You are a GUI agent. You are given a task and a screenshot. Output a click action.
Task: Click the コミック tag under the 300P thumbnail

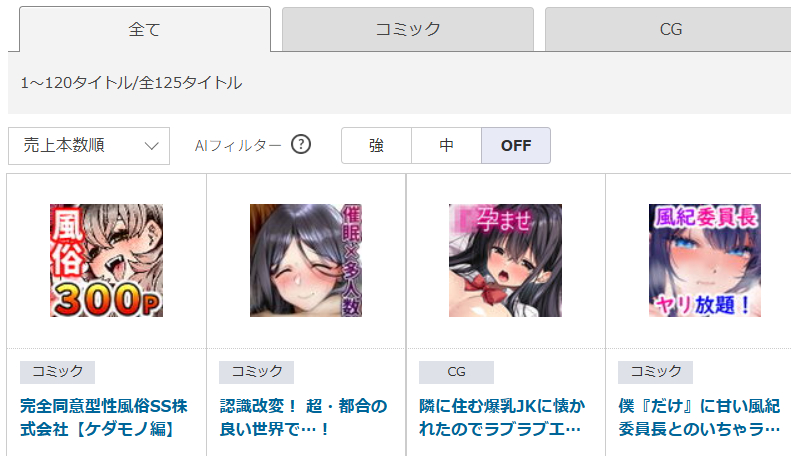coord(58,372)
